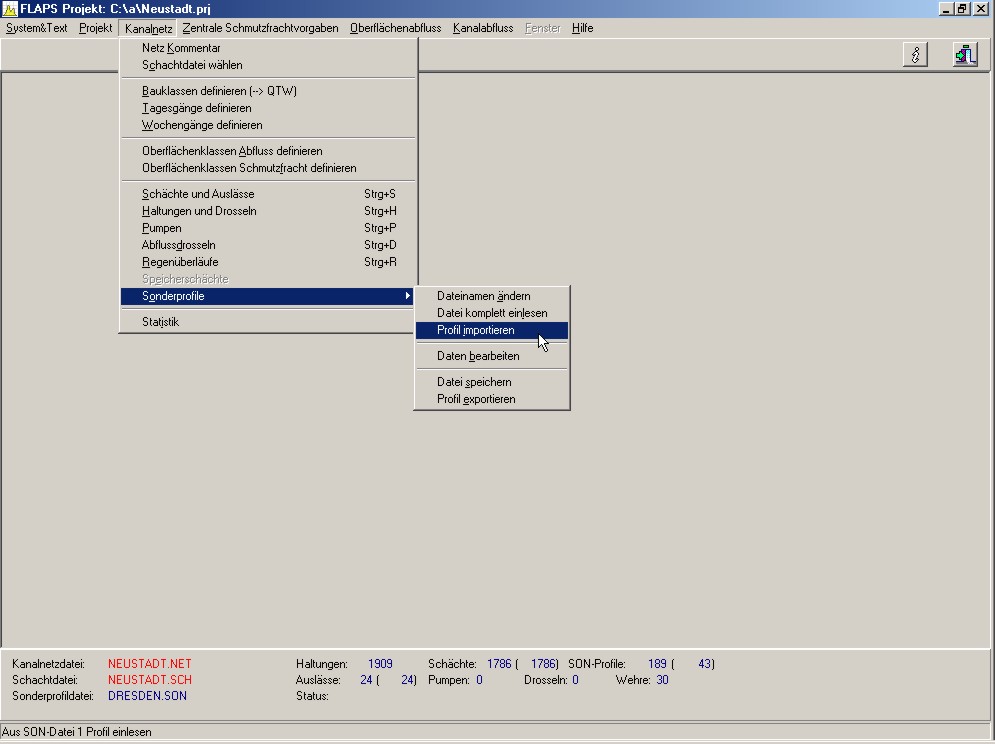The height and width of the screenshot is (744, 995).
Task: Click the NEUSTADT.SCH file name
Action: point(150,680)
